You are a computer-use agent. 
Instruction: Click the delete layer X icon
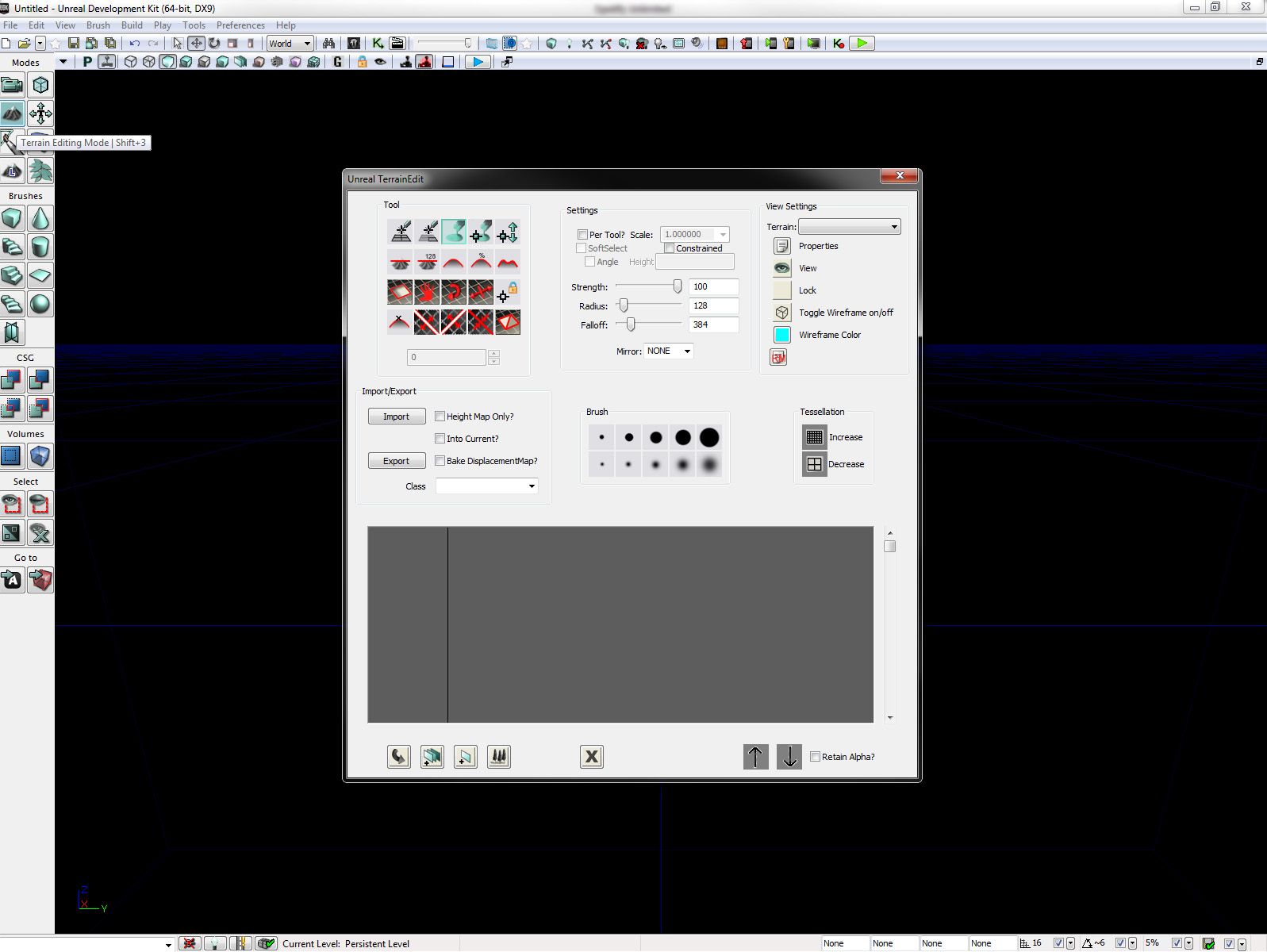[592, 757]
